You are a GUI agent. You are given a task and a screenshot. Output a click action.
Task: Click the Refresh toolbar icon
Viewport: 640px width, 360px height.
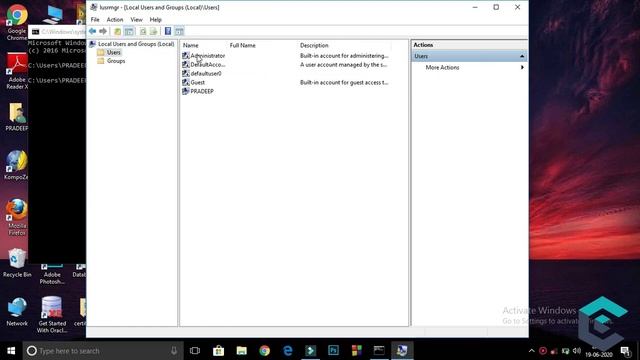143,31
